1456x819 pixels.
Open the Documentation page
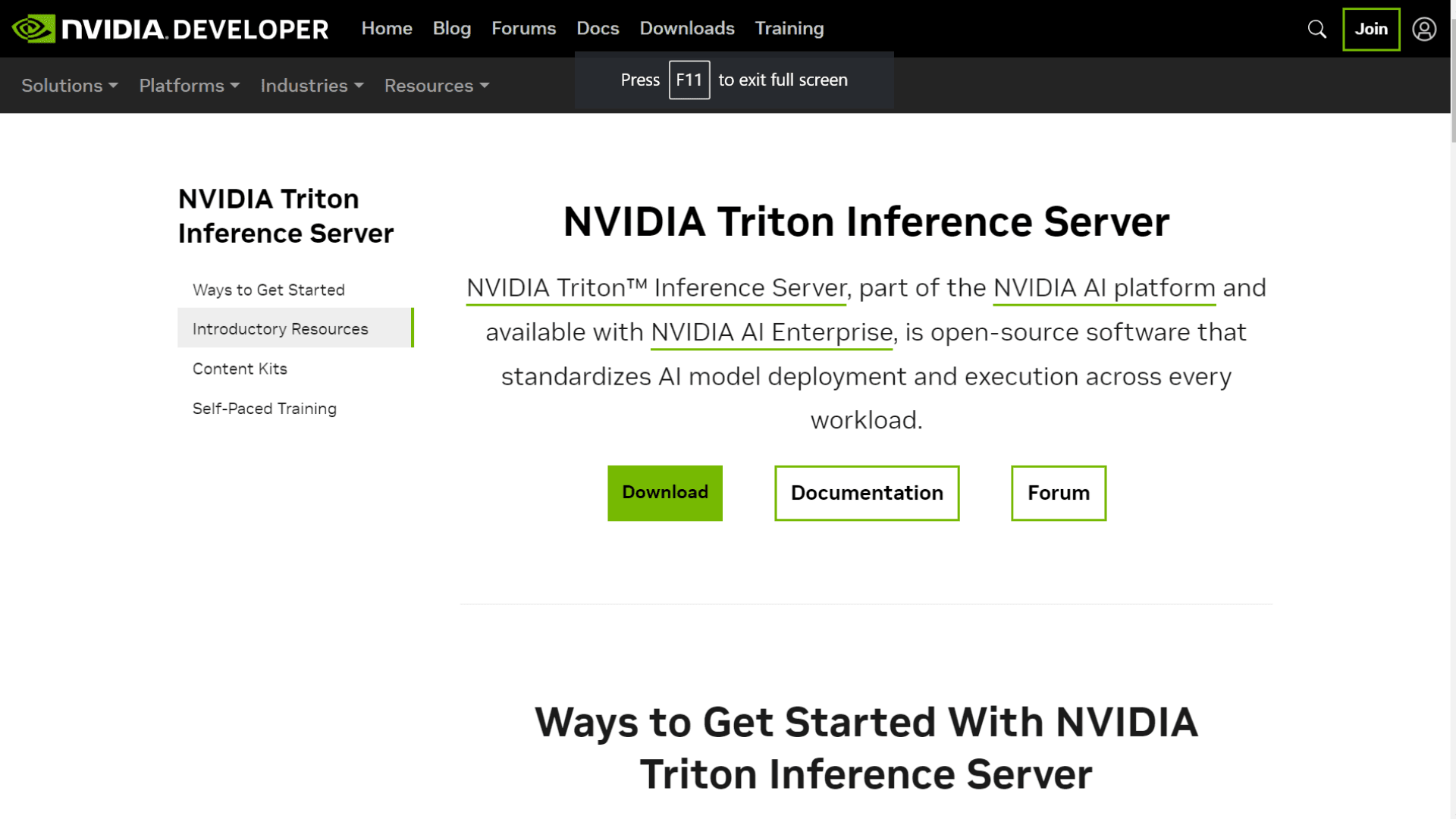pos(866,493)
